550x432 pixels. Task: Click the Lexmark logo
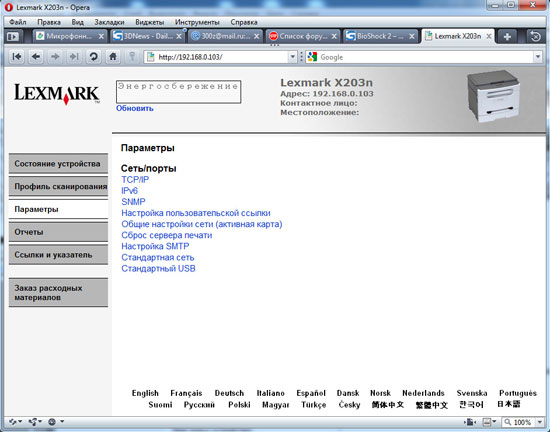(x=57, y=94)
